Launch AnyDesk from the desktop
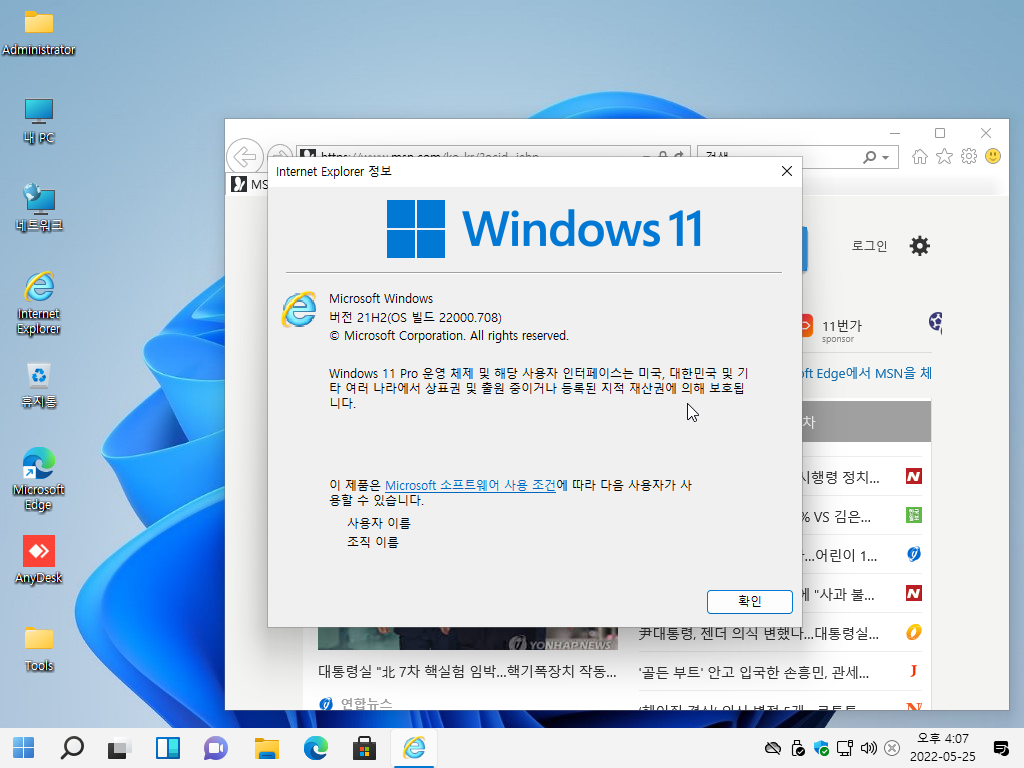This screenshot has height=768, width=1024. [39, 560]
